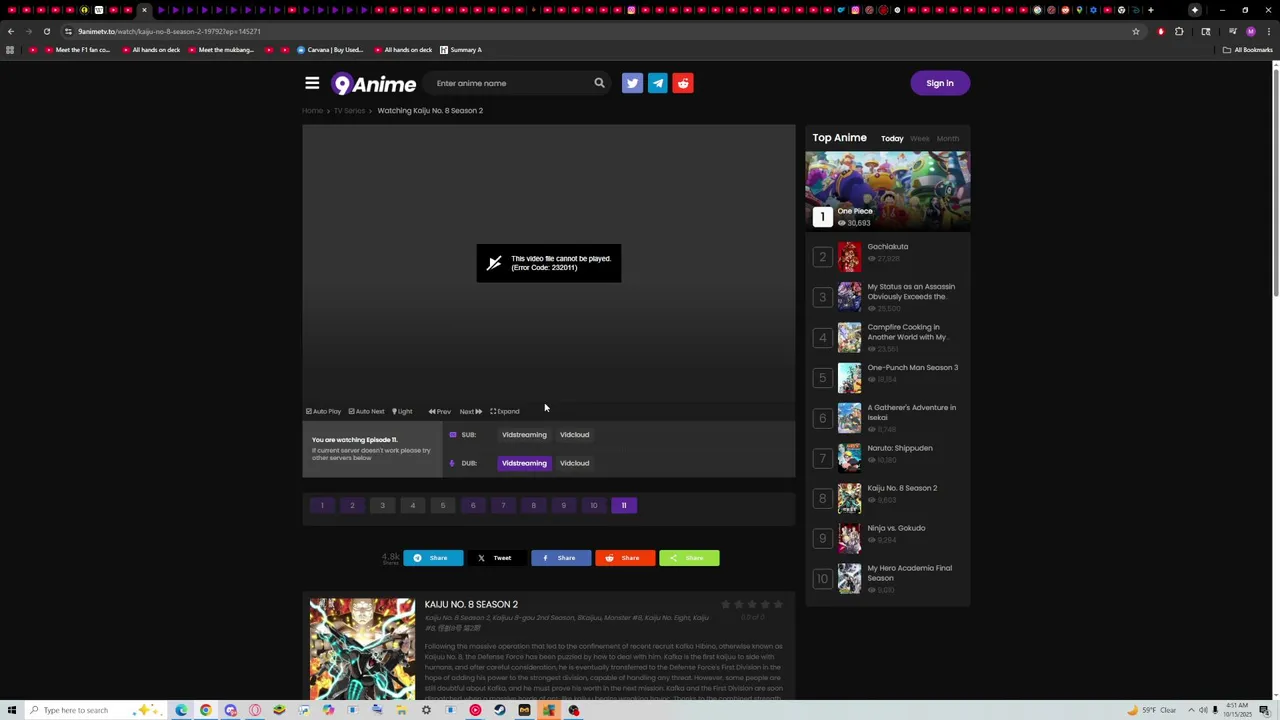1280x720 pixels.
Task: Open episode 4
Action: coord(412,505)
